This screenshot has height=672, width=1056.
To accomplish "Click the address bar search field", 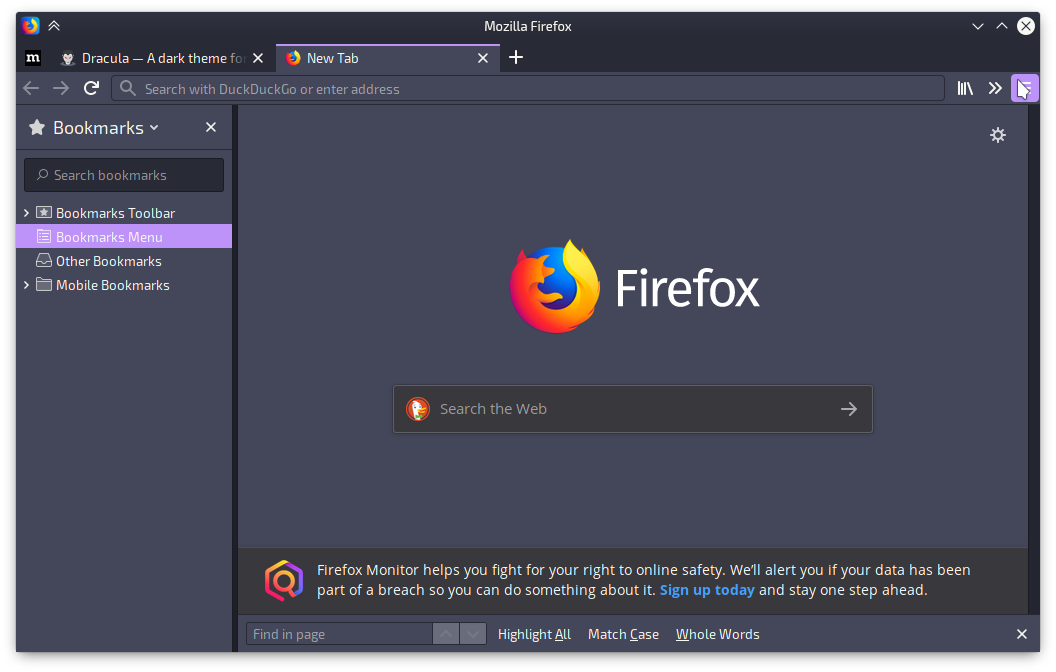I will click(x=527, y=89).
